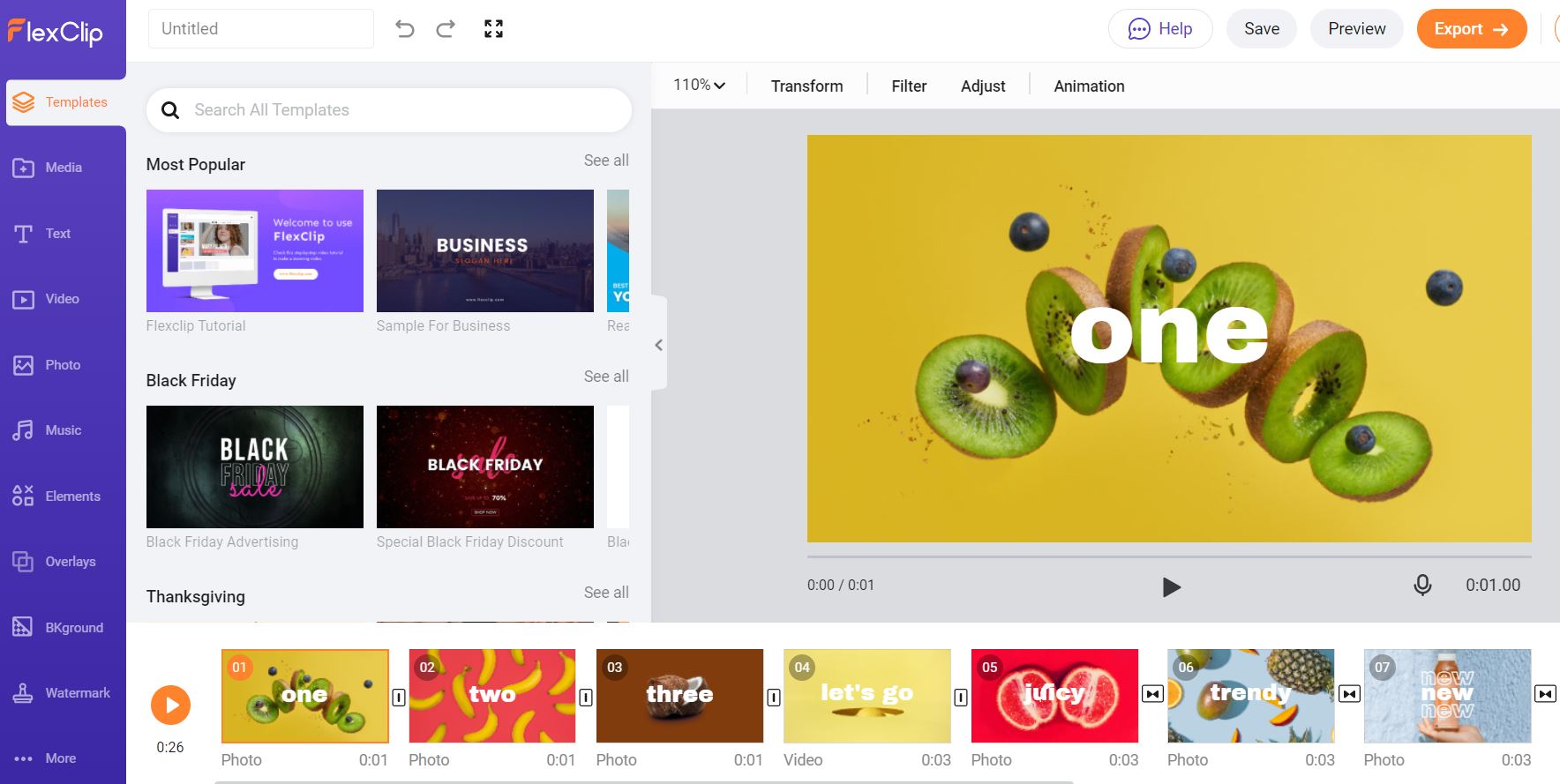Toggle transition between clips 05 and 06
The image size is (1560, 784).
(1152, 694)
